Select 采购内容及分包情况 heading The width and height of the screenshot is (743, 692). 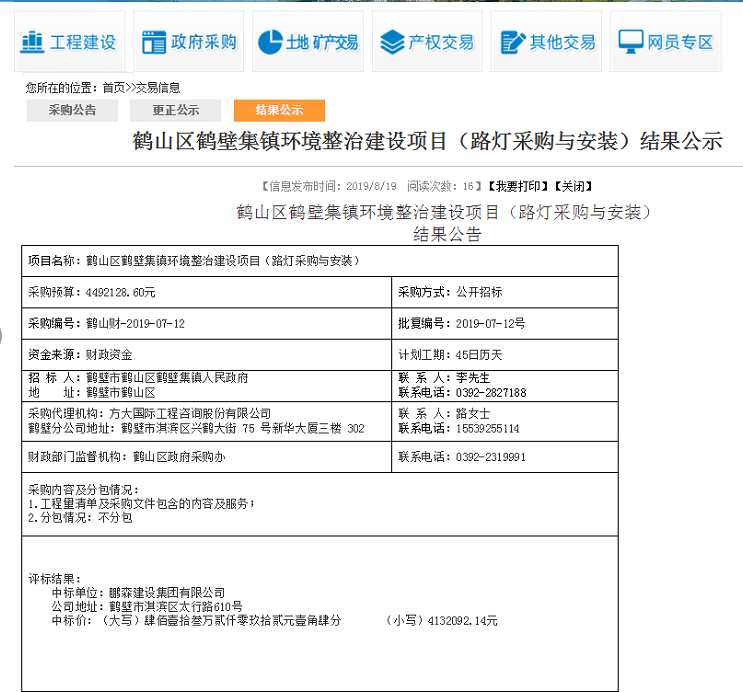click(83, 490)
